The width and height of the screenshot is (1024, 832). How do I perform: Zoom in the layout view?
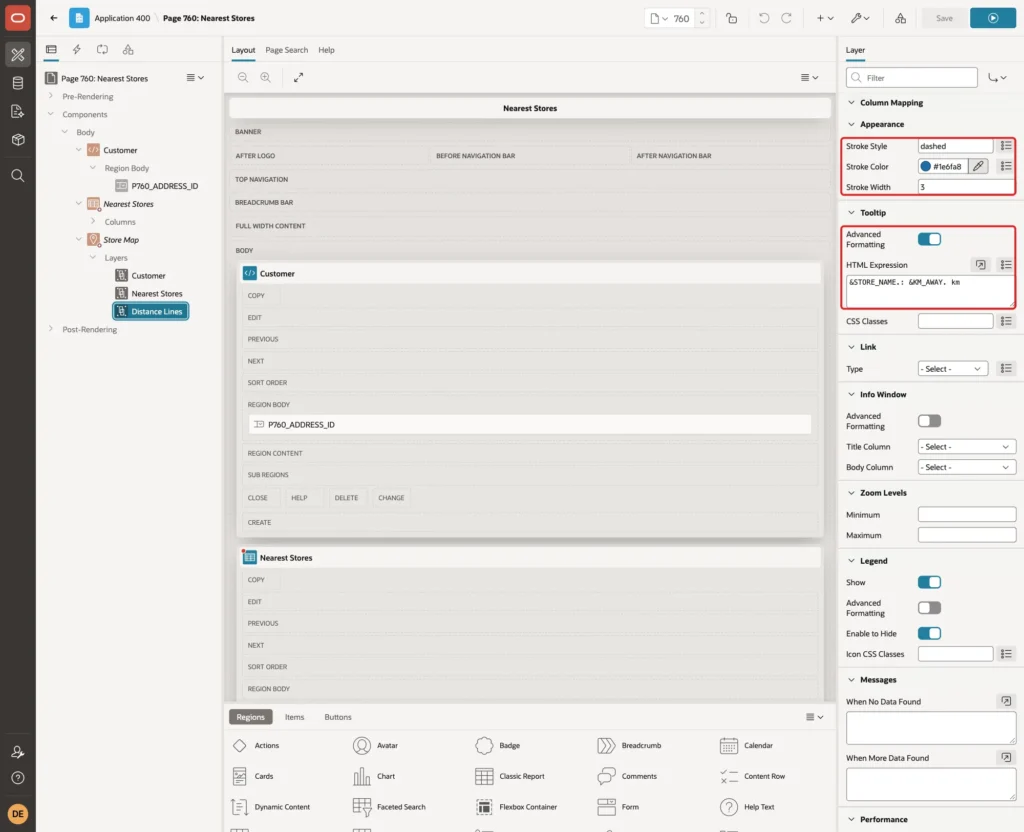[266, 77]
